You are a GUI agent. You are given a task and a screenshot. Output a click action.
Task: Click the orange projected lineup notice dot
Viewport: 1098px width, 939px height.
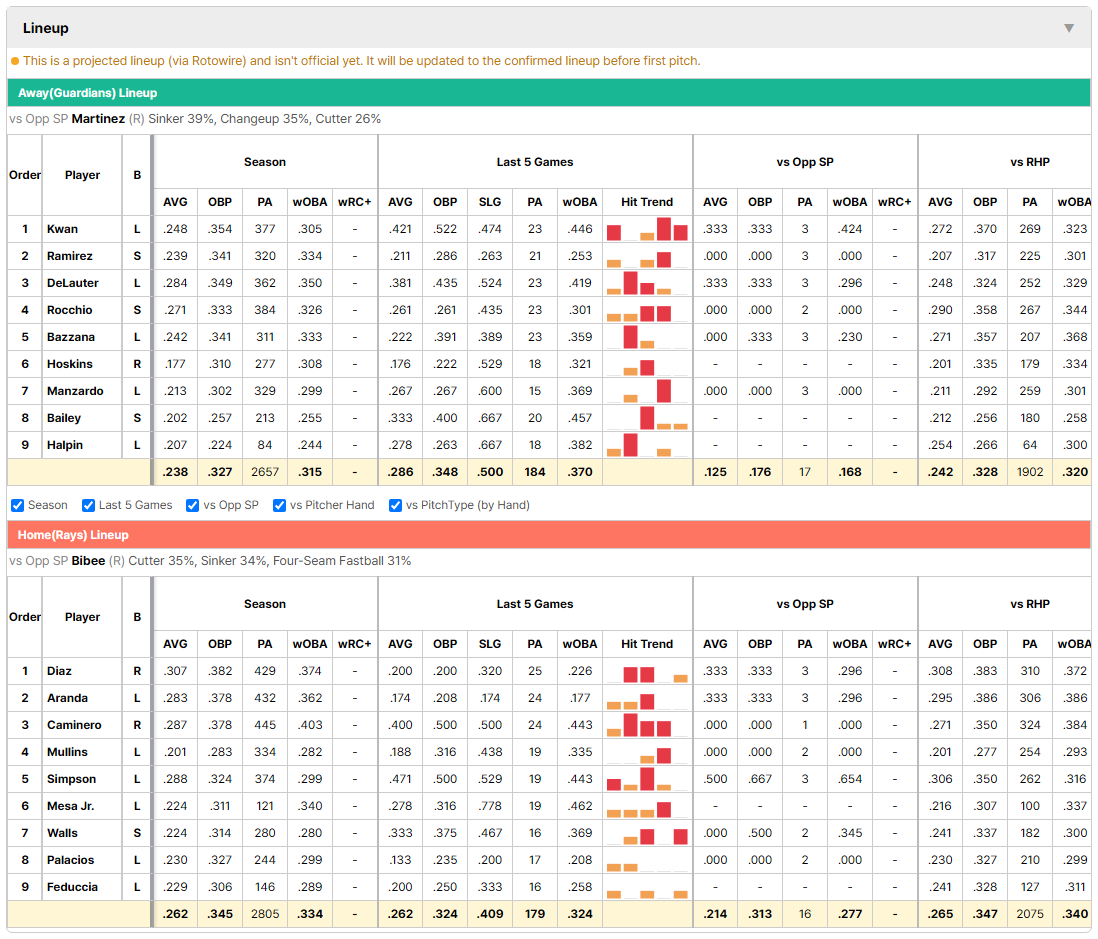coord(15,61)
